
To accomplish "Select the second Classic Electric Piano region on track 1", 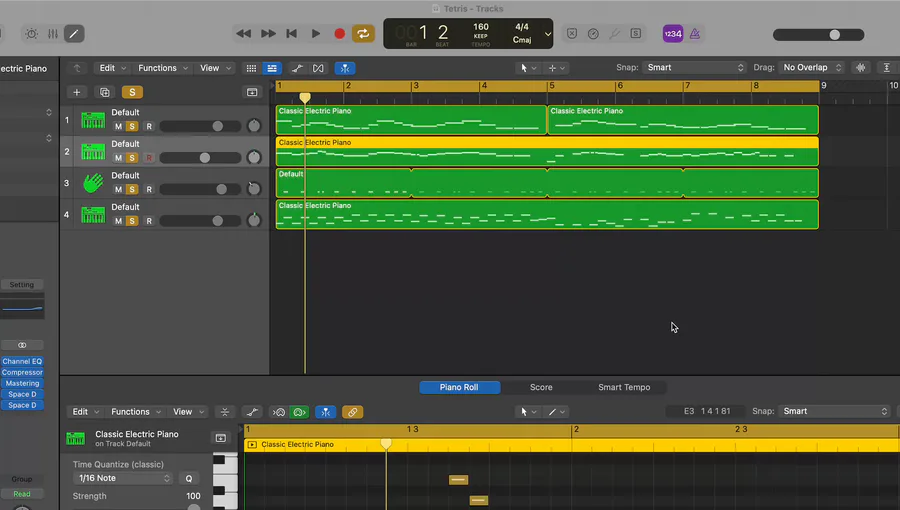I will (683, 119).
